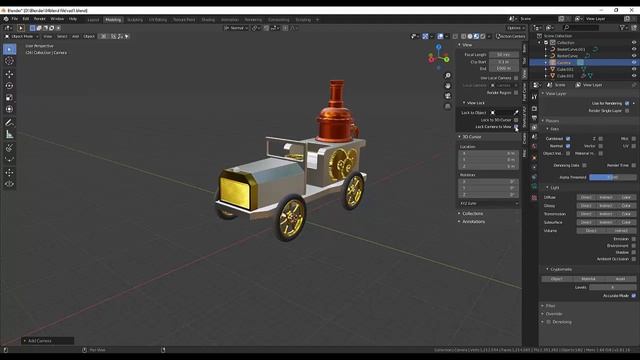
Task: Switch to rendered viewport shading icon
Action: (x=483, y=36)
